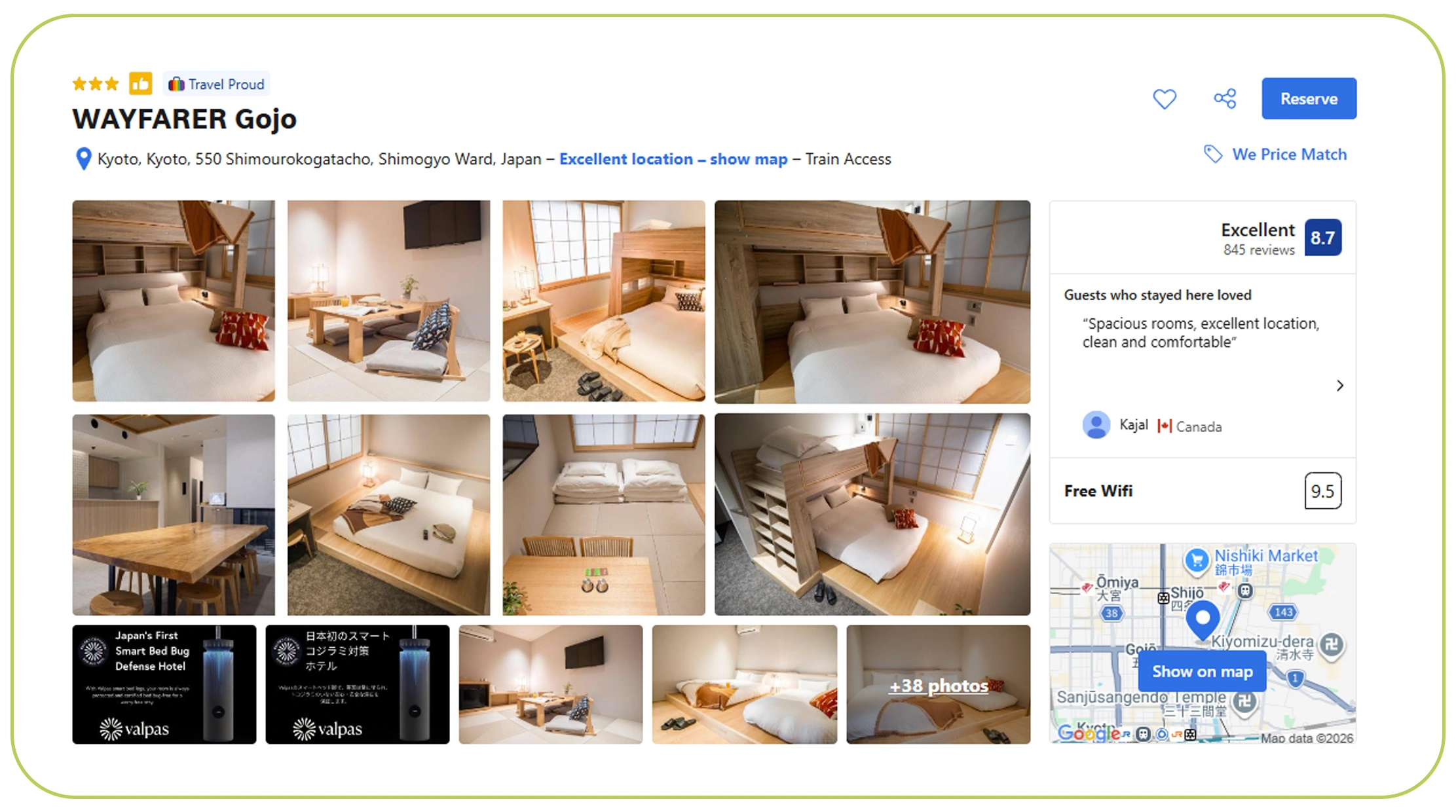Screen dimensions: 1456x812
Task: Open Excellent location – show map link
Action: pos(673,159)
